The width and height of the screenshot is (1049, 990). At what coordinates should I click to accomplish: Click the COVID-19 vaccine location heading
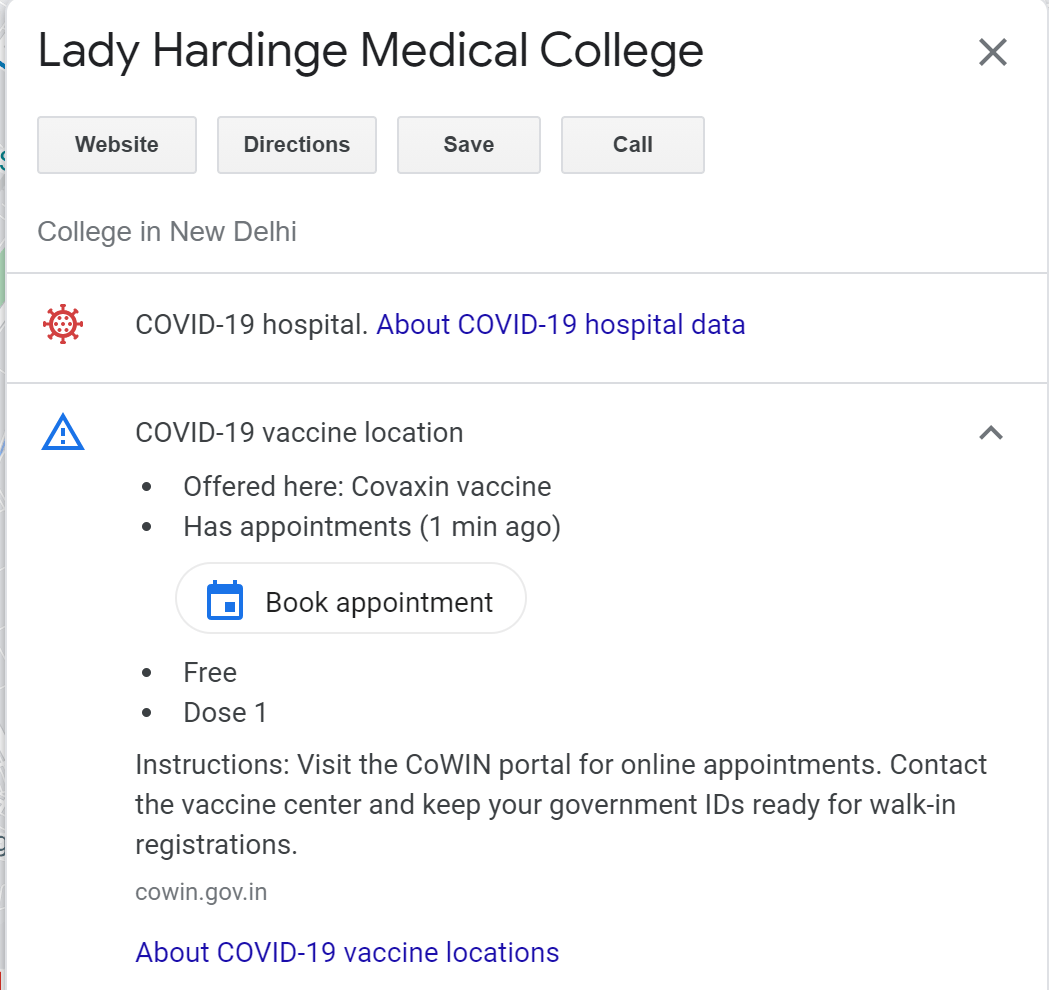[x=299, y=433]
